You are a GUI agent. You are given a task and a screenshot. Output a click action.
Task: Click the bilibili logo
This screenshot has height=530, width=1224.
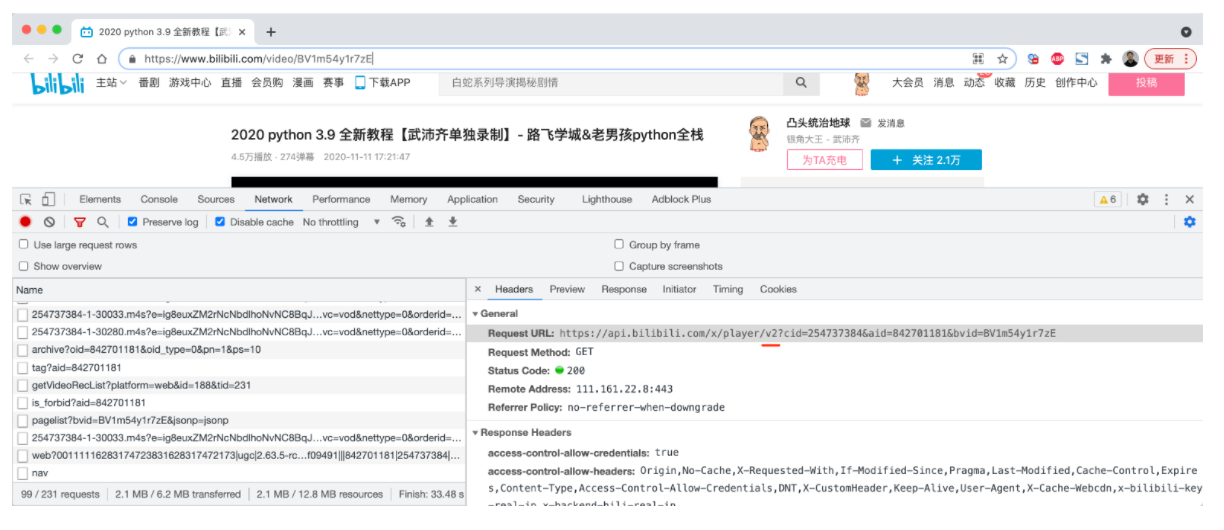[58, 85]
